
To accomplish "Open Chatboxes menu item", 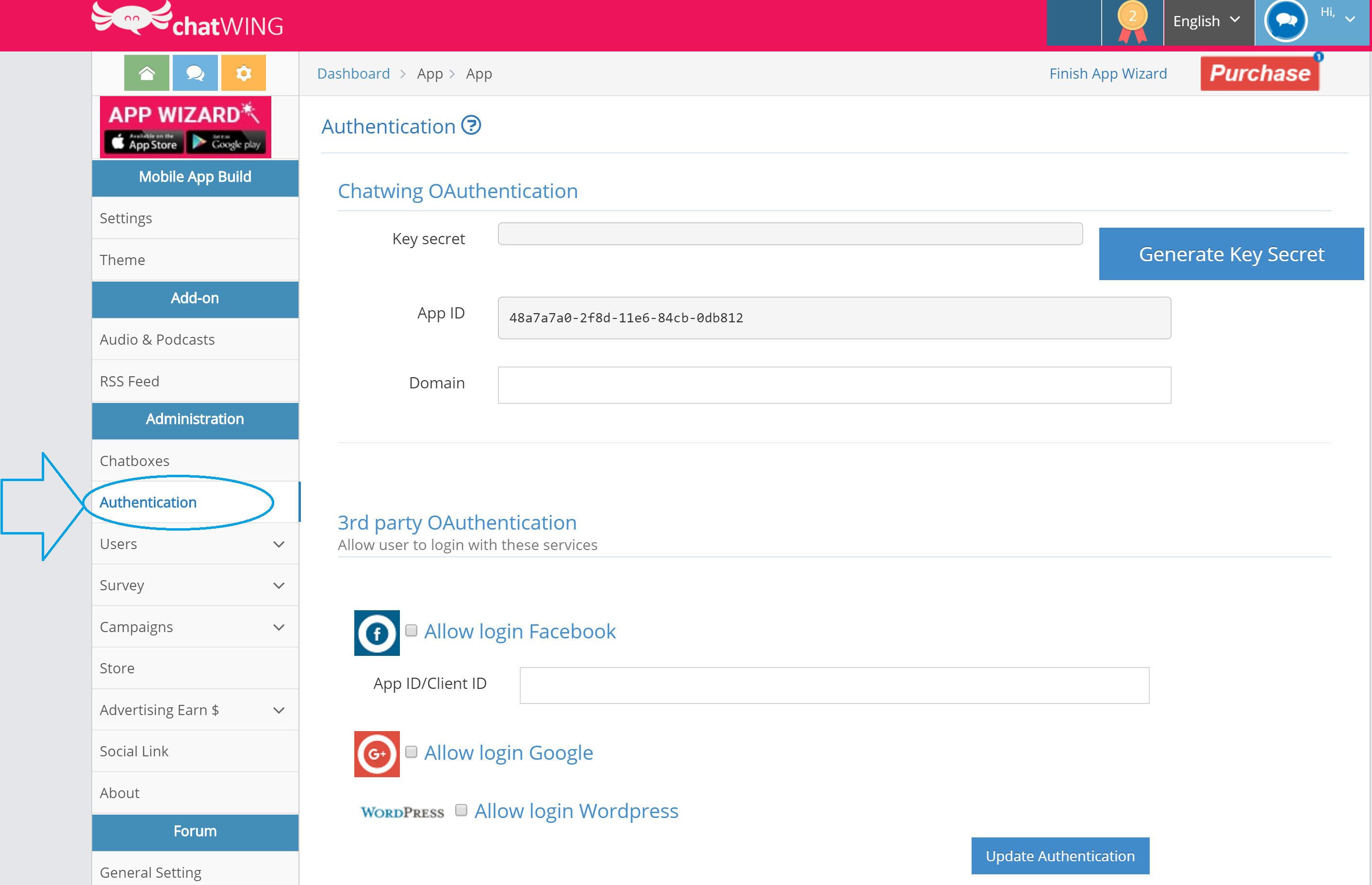I will click(196, 461).
